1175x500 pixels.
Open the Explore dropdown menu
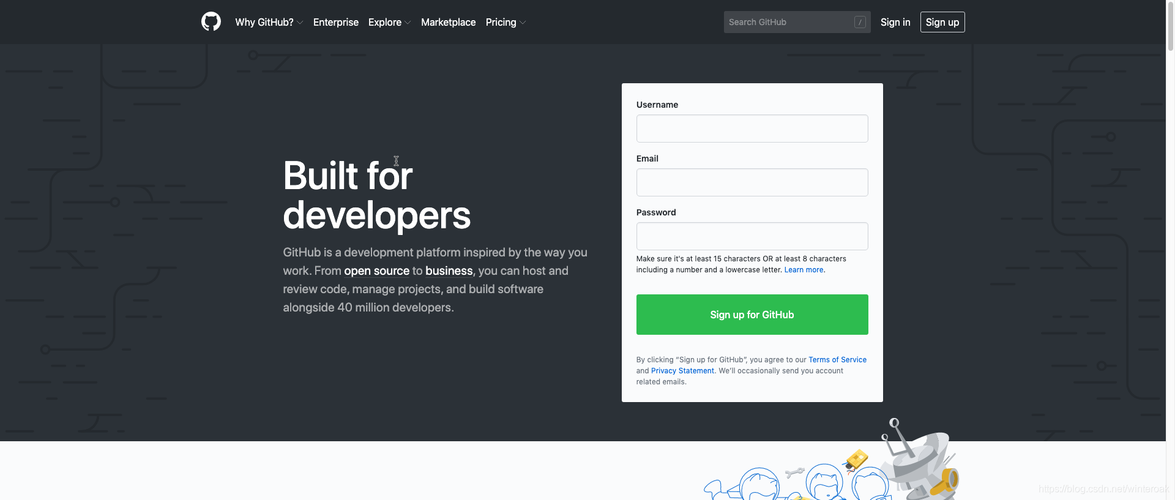(x=390, y=22)
